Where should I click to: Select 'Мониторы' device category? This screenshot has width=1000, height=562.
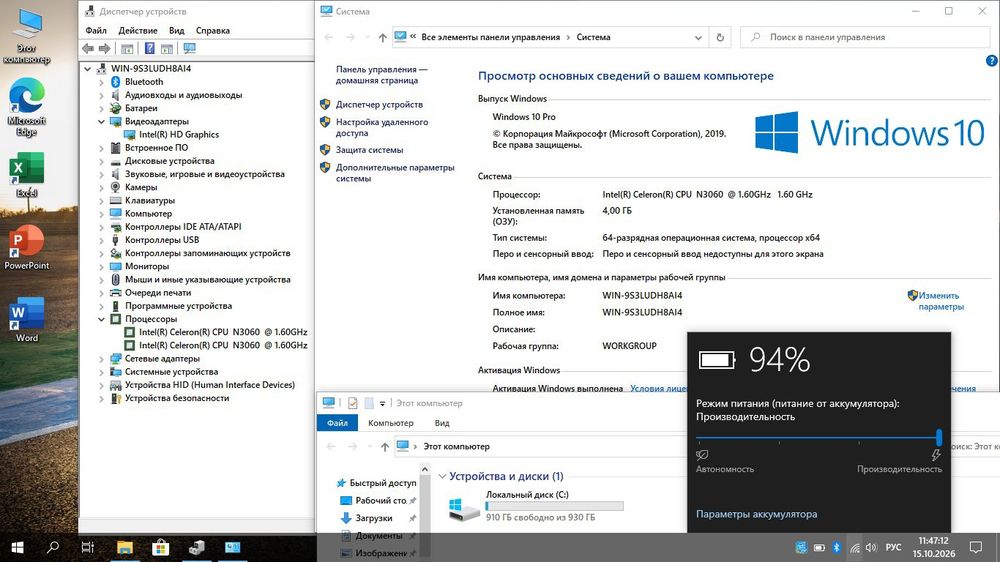coord(147,267)
